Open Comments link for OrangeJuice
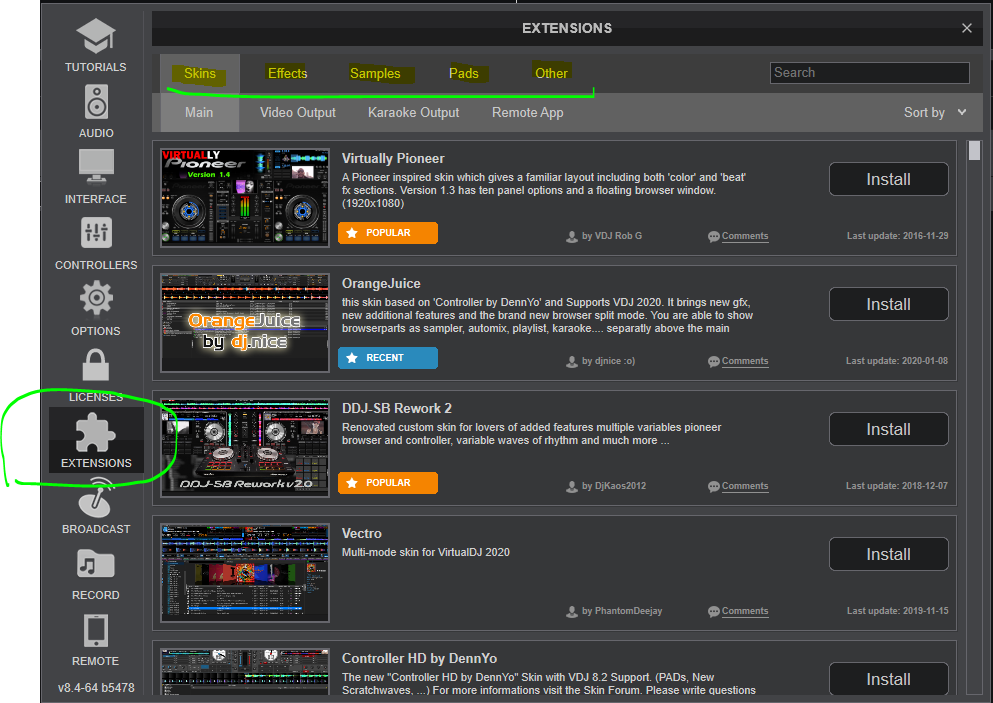The width and height of the screenshot is (993, 703). [x=745, y=361]
